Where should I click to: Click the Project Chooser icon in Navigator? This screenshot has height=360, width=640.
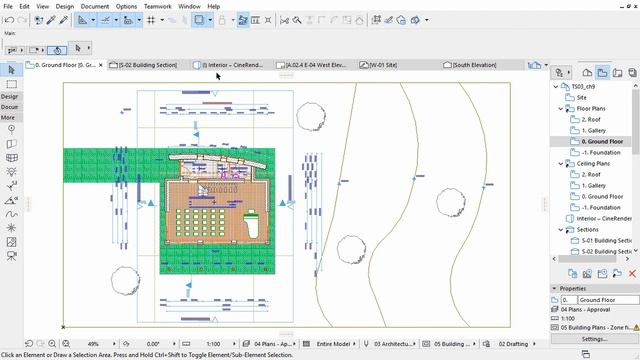point(562,73)
